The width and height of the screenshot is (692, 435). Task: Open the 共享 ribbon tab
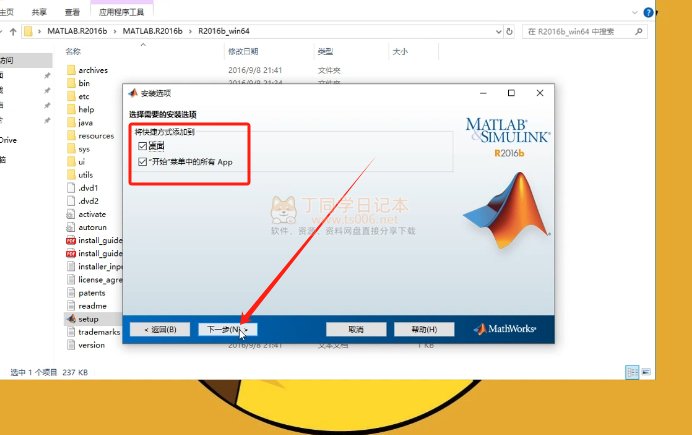pyautogui.click(x=39, y=12)
